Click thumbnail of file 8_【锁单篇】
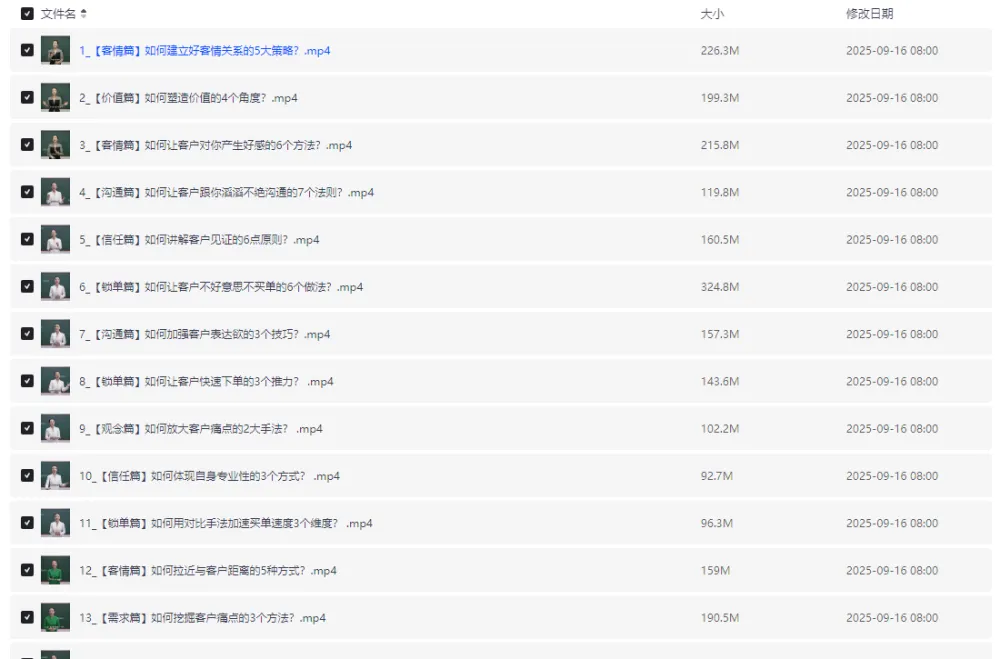1000x659 pixels. point(55,382)
